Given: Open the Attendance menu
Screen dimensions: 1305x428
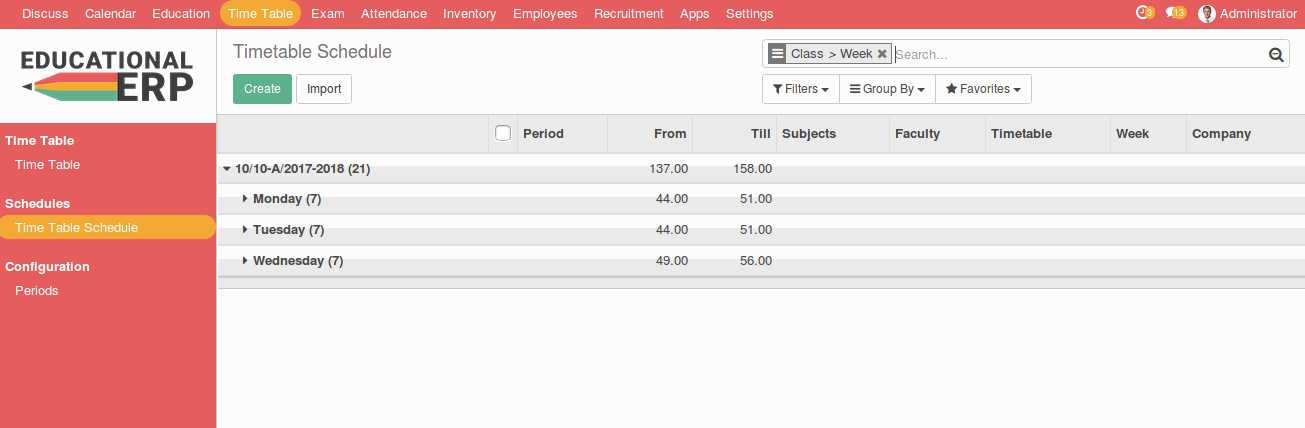Looking at the screenshot, I should [x=393, y=14].
